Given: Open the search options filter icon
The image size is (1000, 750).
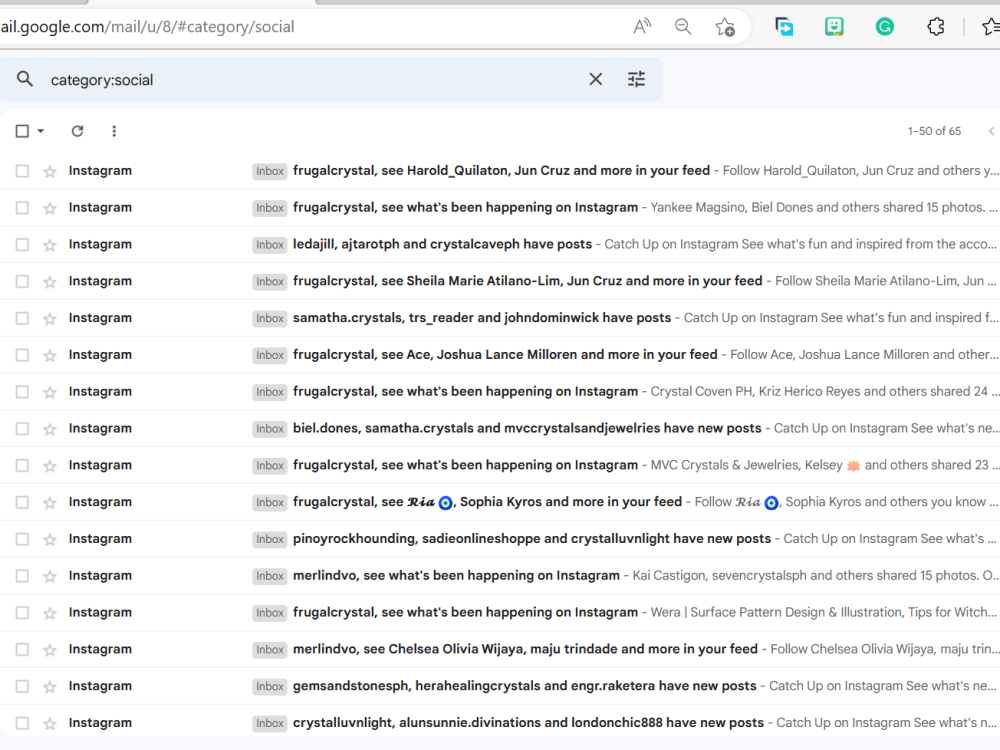Looking at the screenshot, I should (x=636, y=79).
